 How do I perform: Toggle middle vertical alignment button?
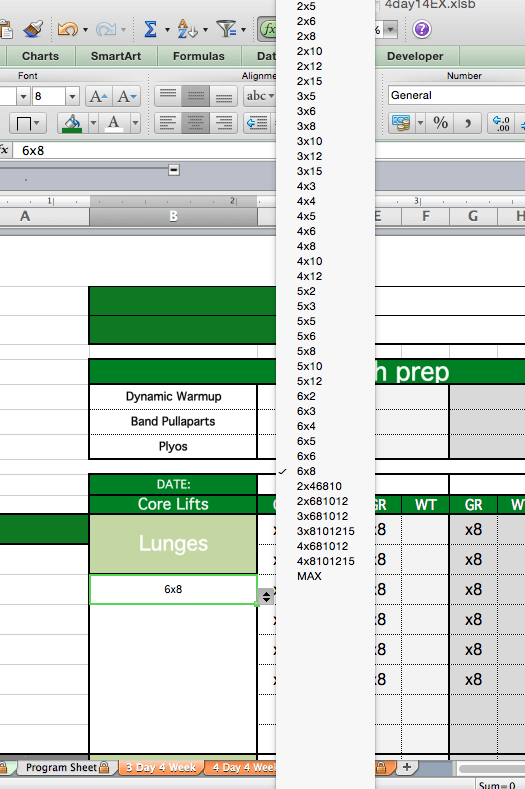tap(195, 96)
